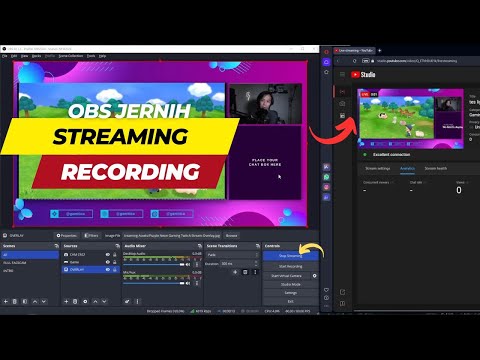Toggle VPN badge in browser address bar
The width and height of the screenshot is (480, 360).
pyautogui.click(x=366, y=61)
